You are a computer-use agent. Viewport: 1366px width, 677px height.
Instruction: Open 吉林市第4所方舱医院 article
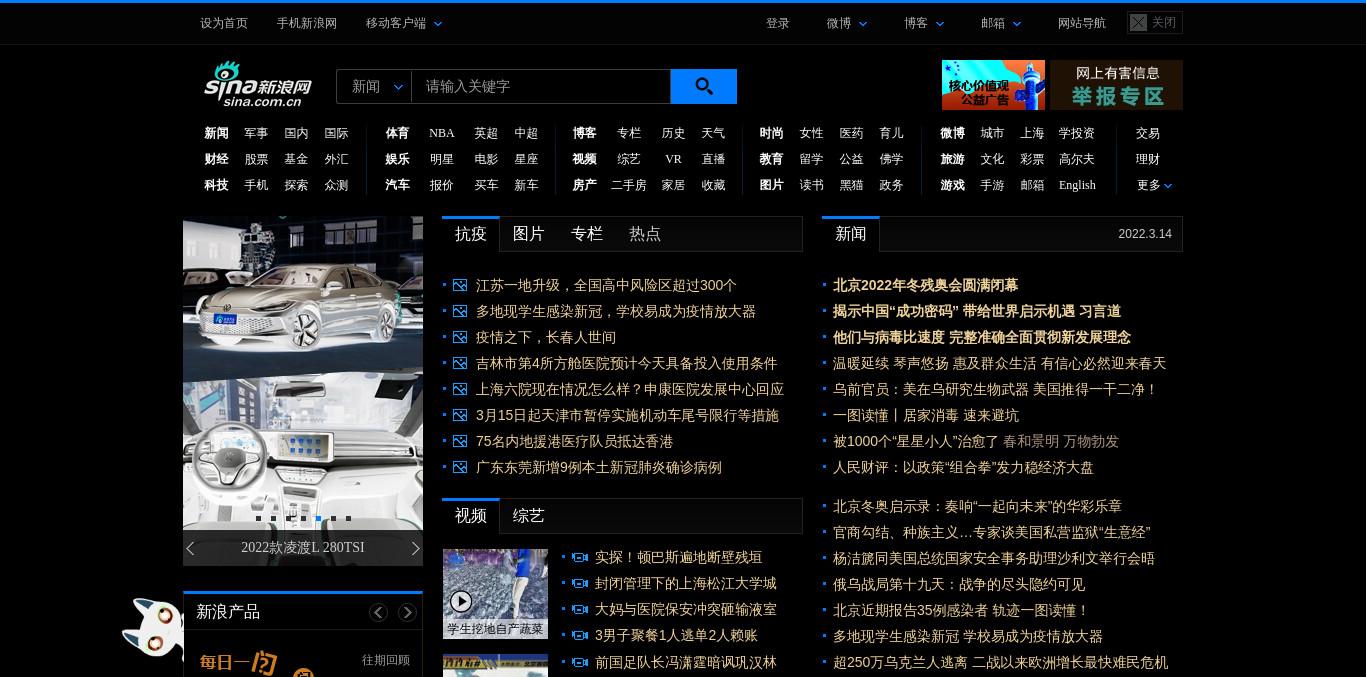coord(626,363)
